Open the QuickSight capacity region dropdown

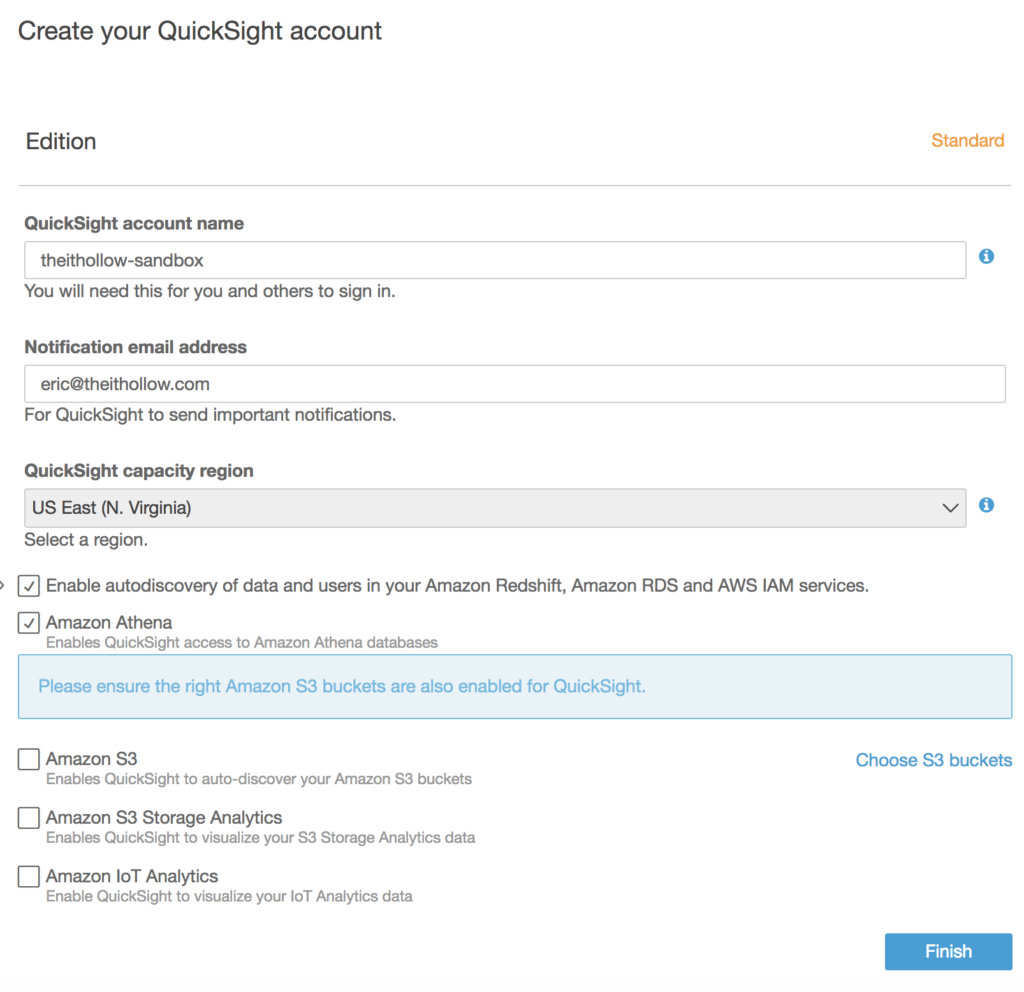pos(495,508)
